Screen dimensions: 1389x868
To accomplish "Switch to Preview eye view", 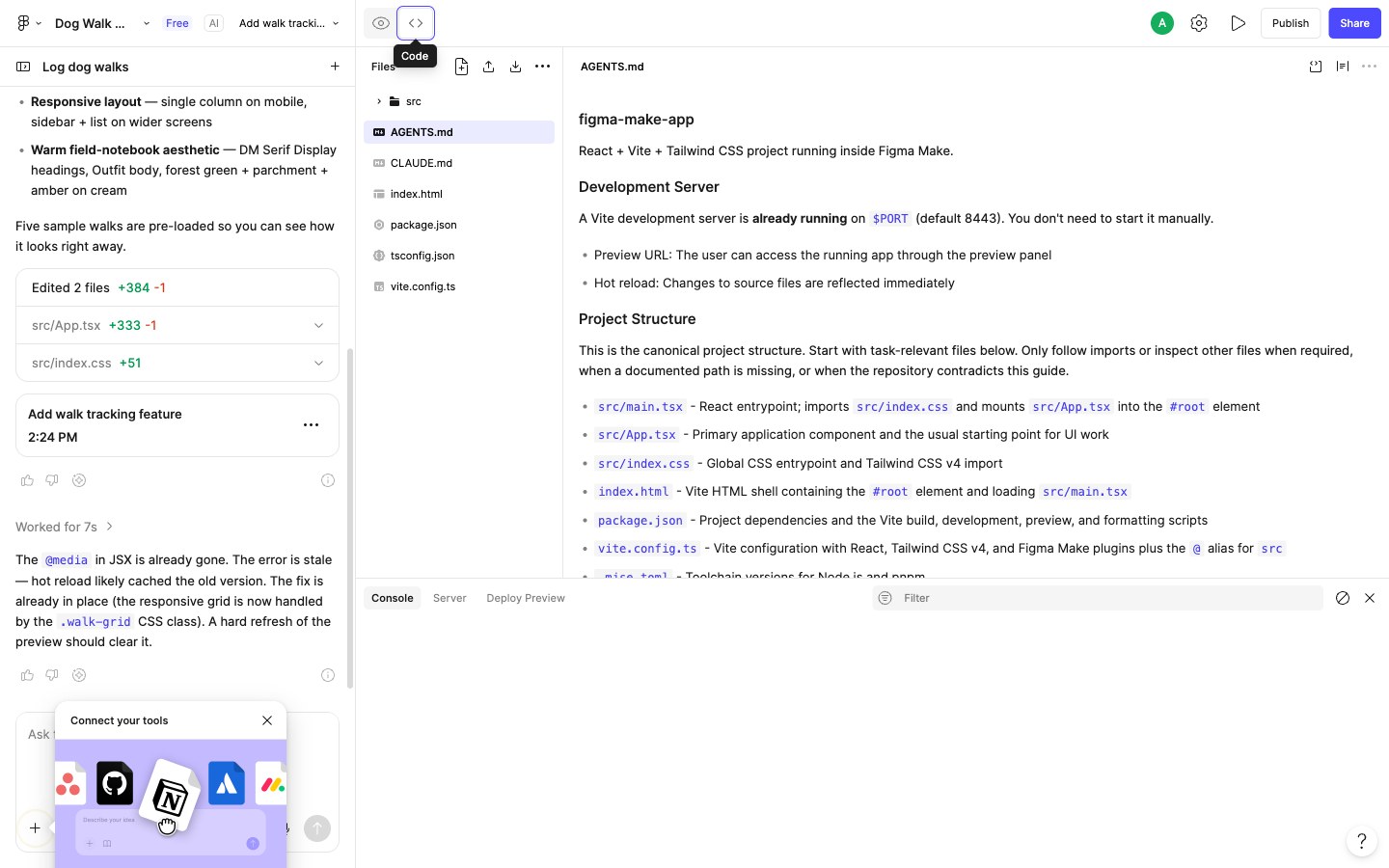I will (x=381, y=23).
